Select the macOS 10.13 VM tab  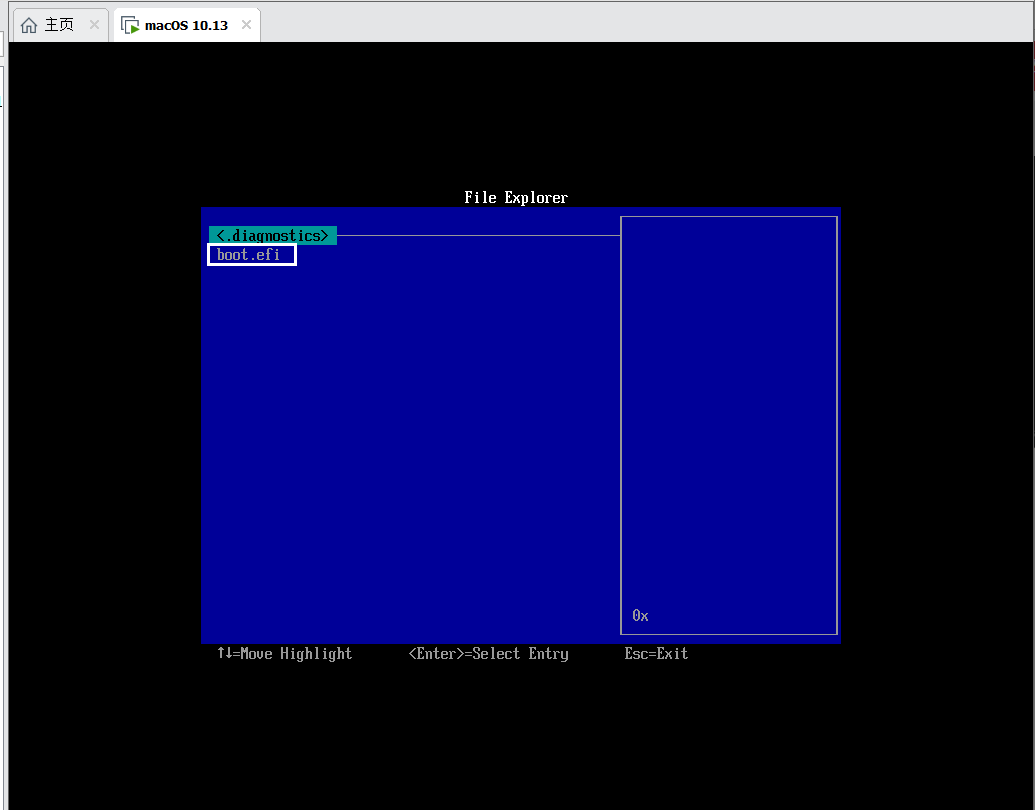[187, 25]
